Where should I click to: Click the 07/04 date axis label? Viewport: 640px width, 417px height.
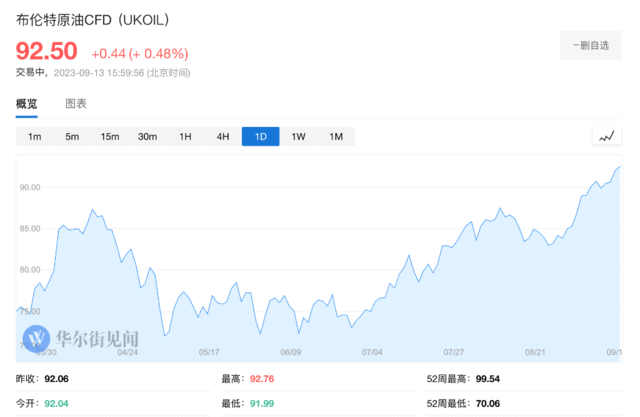point(372,352)
